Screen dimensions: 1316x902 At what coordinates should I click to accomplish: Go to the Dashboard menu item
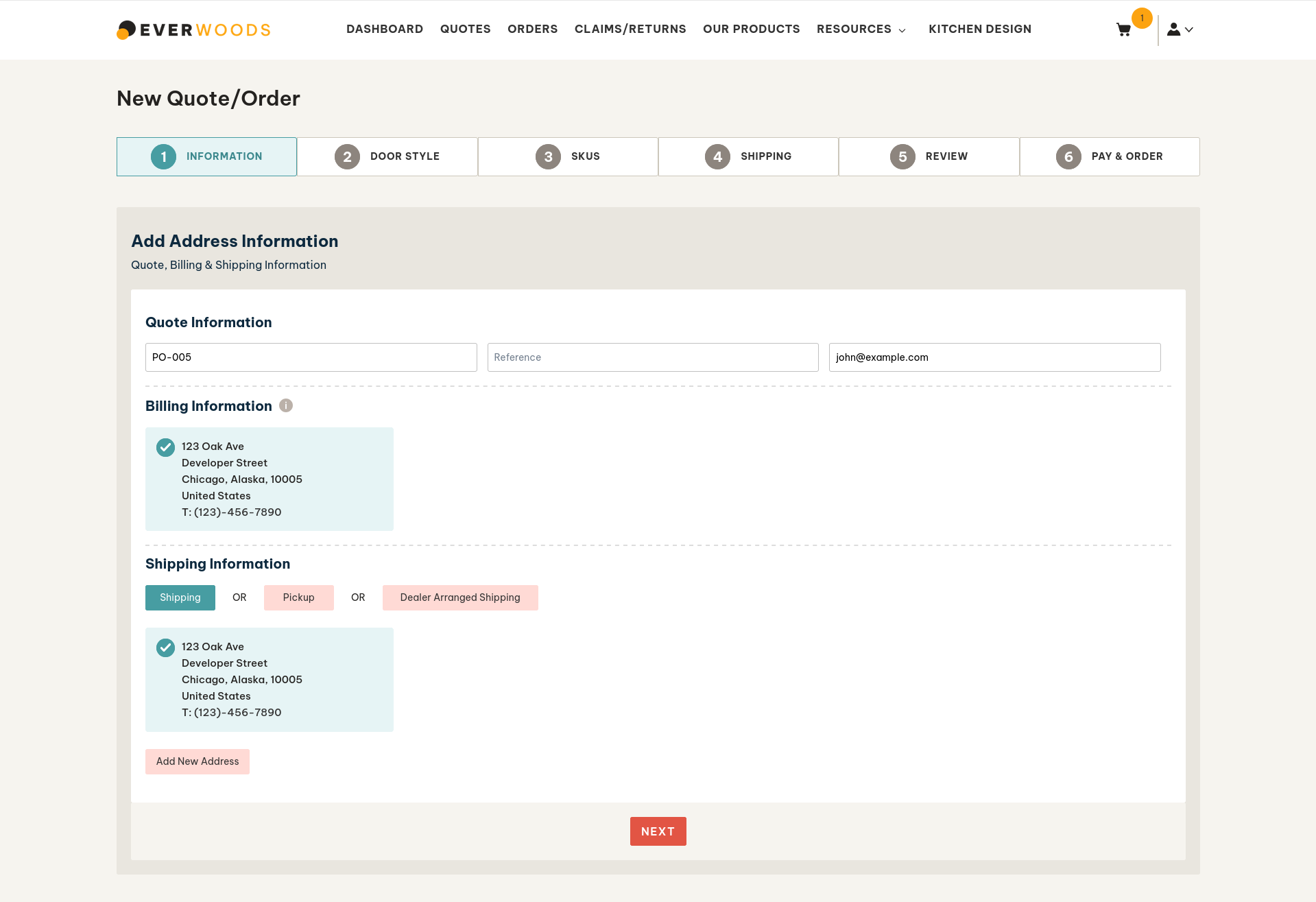[x=384, y=29]
